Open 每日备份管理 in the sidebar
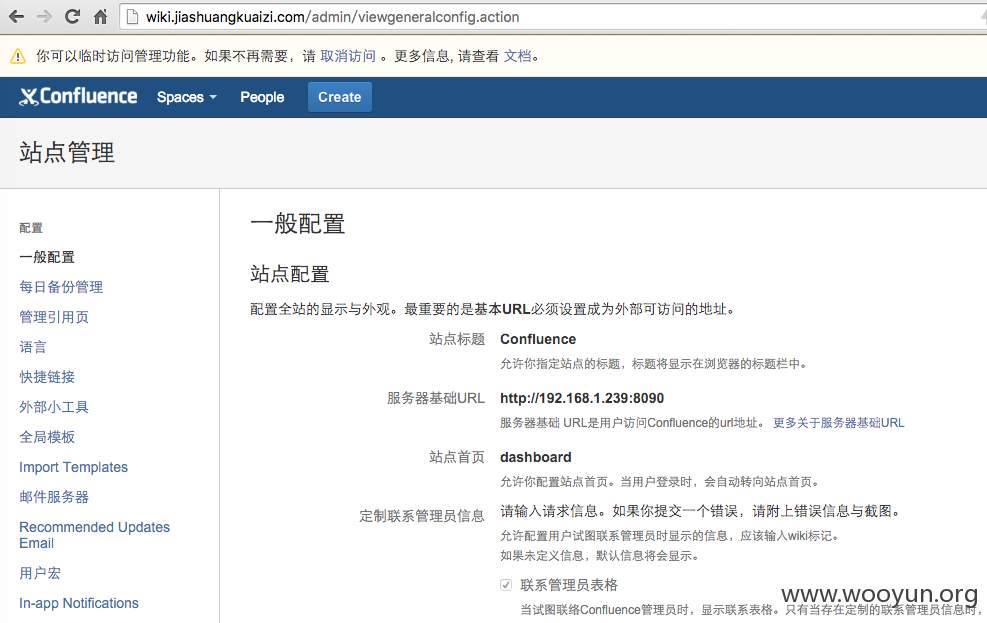Image resolution: width=987 pixels, height=623 pixels. point(61,287)
